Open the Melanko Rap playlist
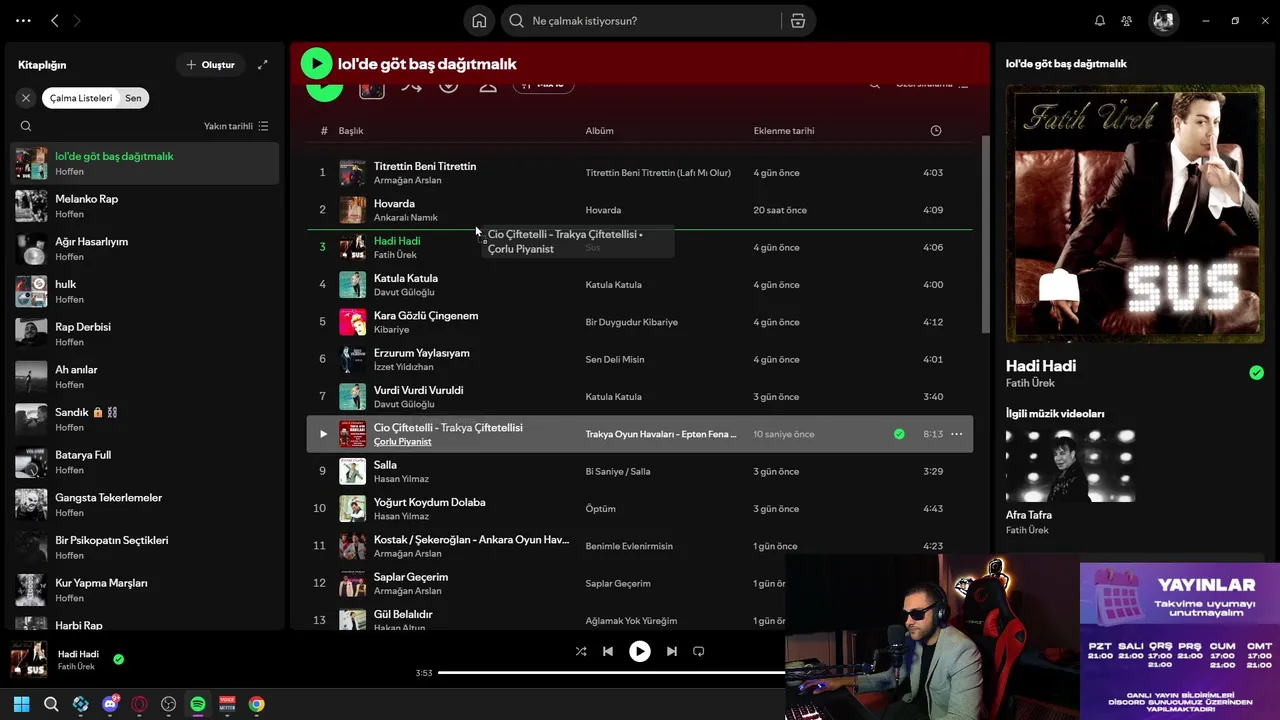The image size is (1280, 720). (145, 206)
